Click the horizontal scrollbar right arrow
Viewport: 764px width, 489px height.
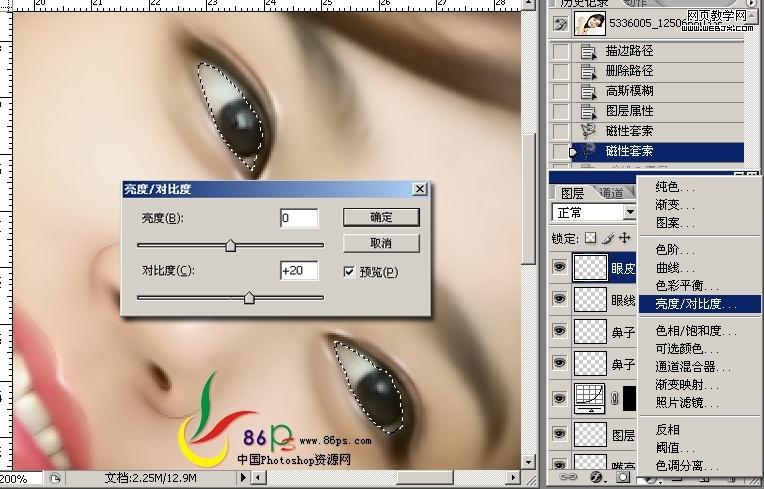(x=513, y=478)
